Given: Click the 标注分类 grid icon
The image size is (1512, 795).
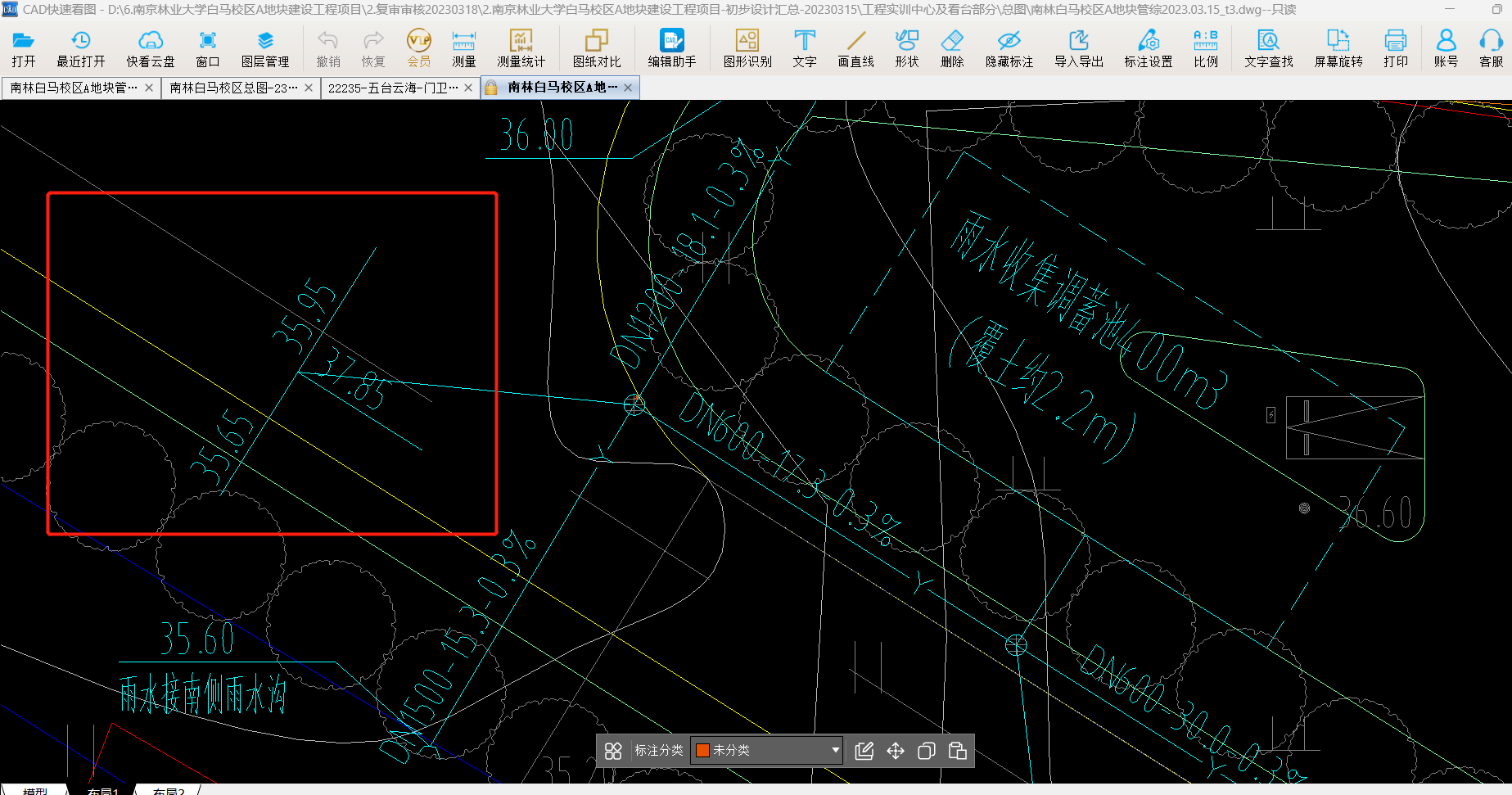Looking at the screenshot, I should pos(613,751).
